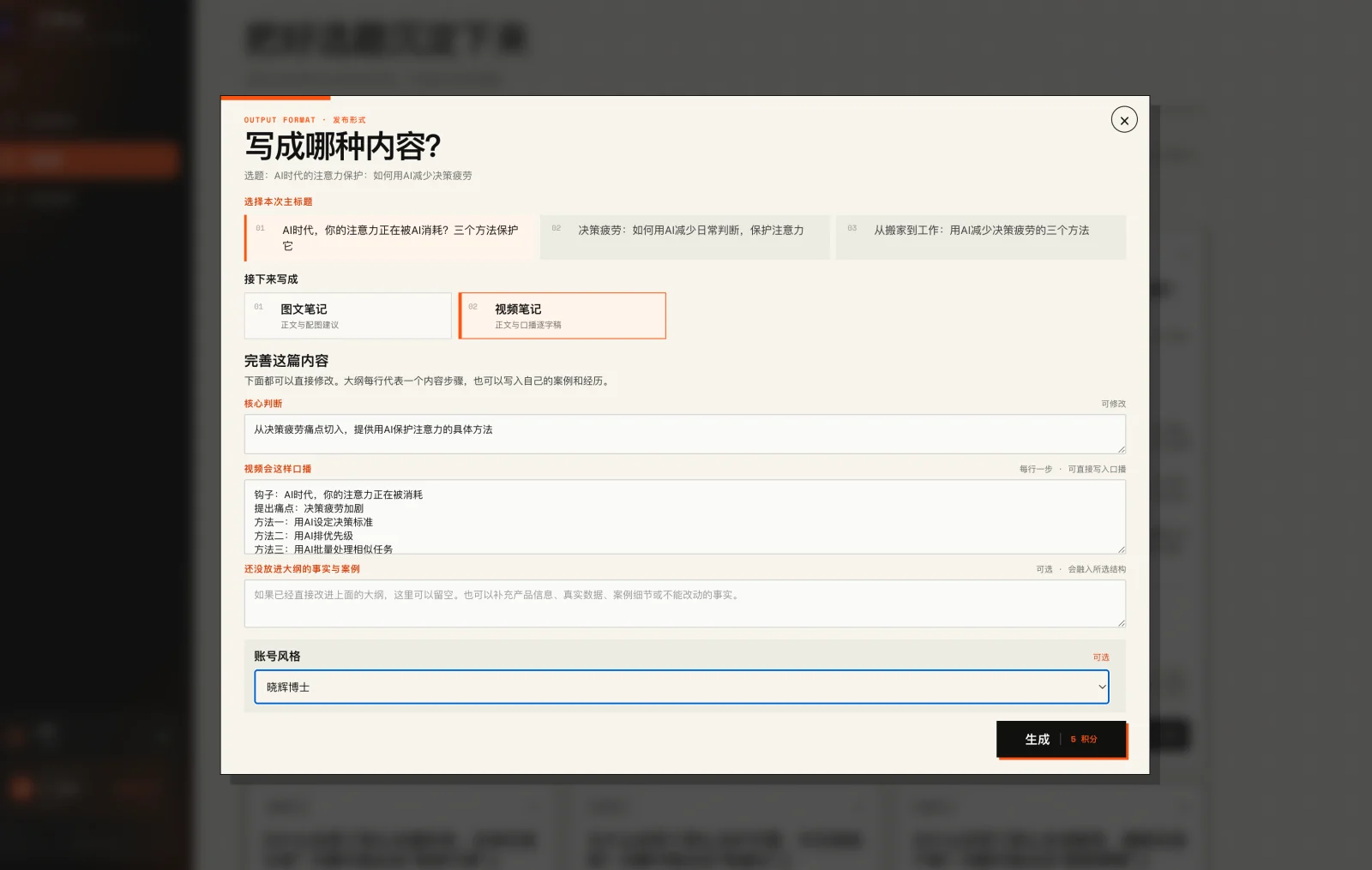Click the 每行一步 · 可直接写入口播 hint
The height and width of the screenshot is (870, 1372).
pos(1072,469)
